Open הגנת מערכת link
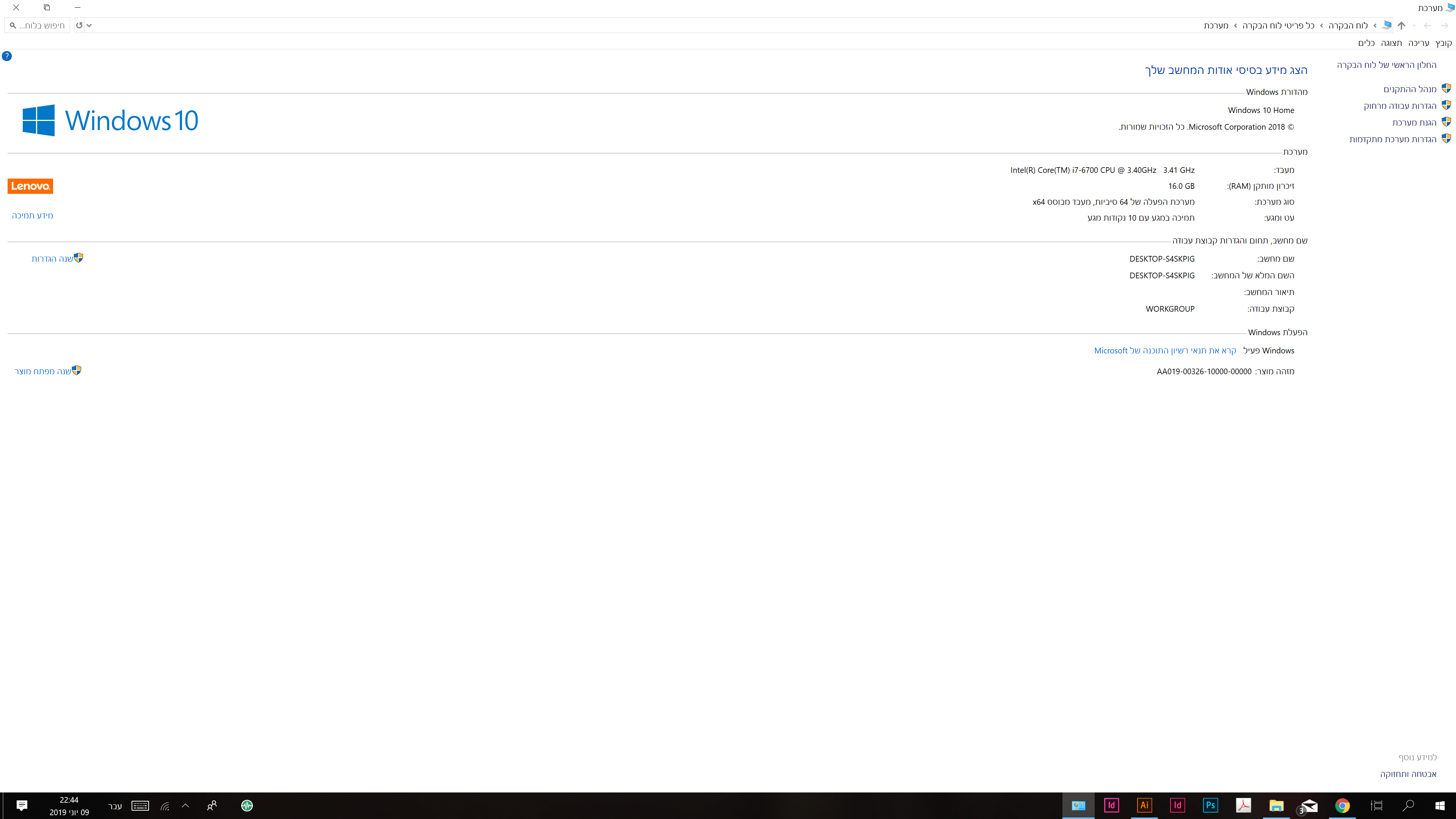Viewport: 1456px width, 819px height. 1414,122
